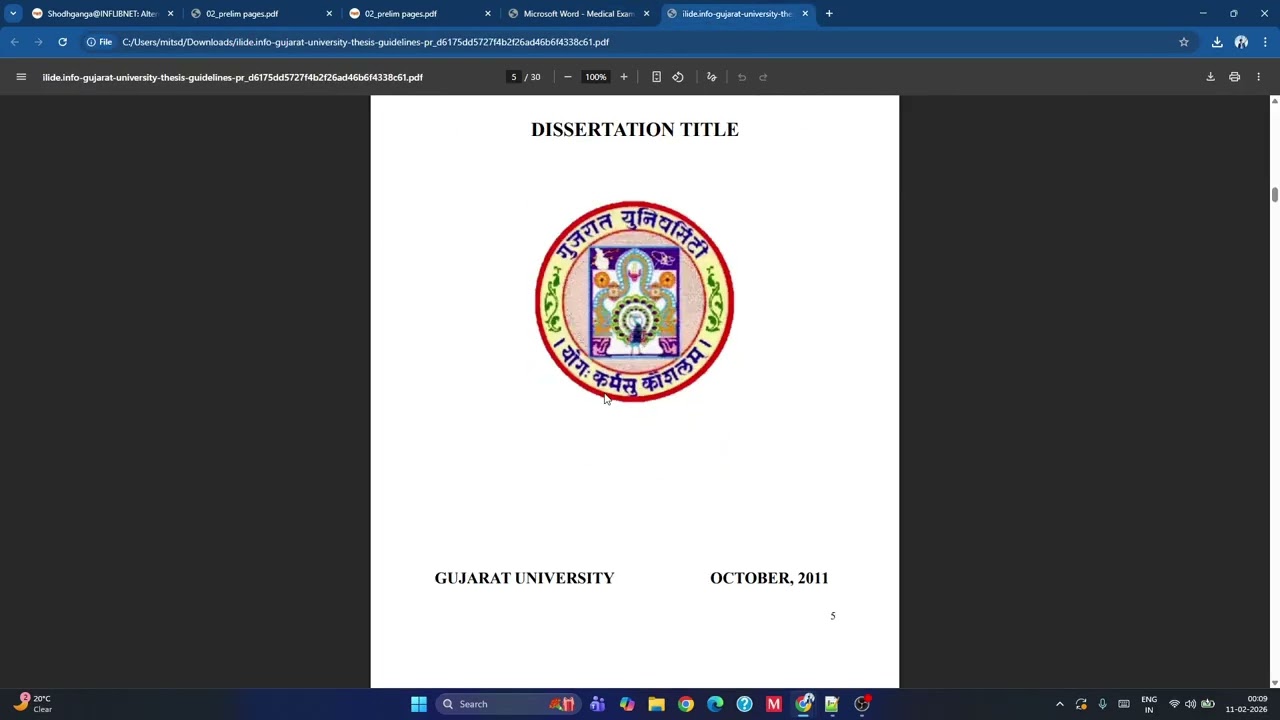Click the zoom out minus button
The image size is (1280, 720).
(568, 77)
